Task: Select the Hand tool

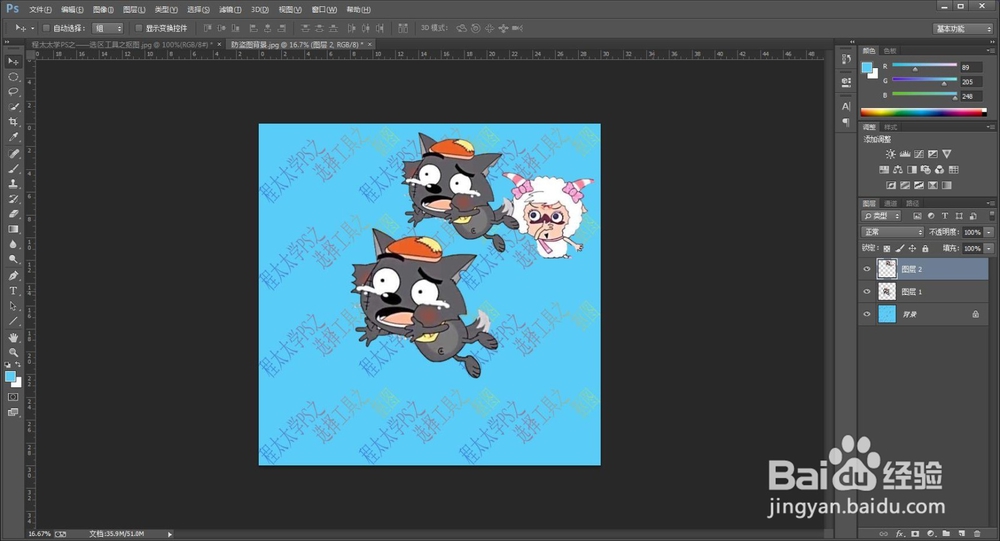Action: (13, 337)
